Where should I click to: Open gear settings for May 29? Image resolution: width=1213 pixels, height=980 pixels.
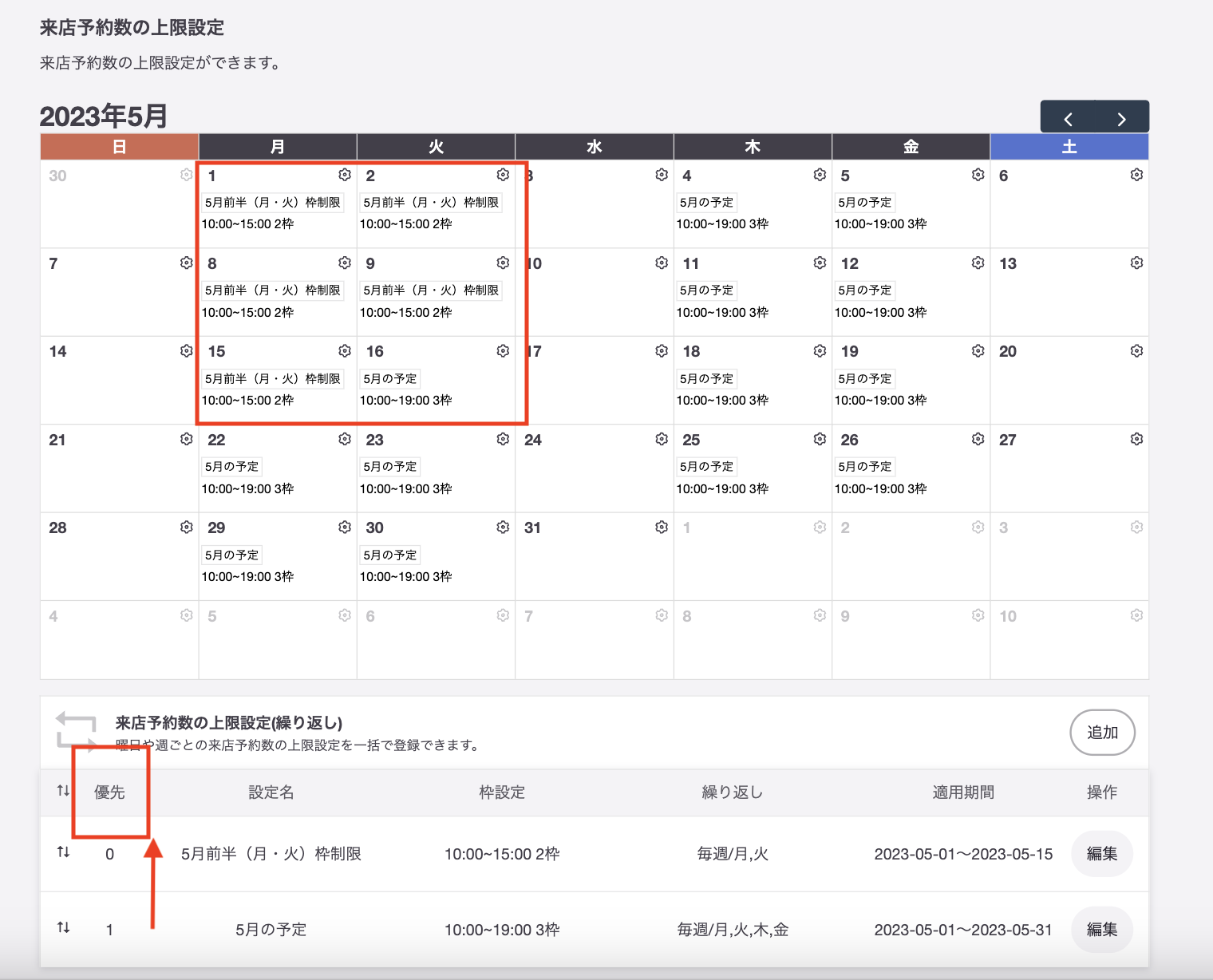coord(345,527)
